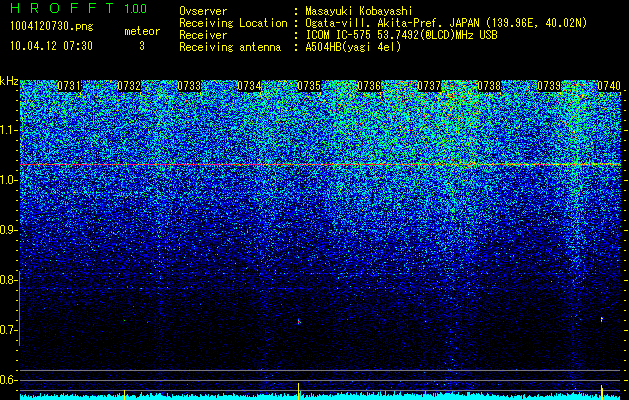The image size is (629, 400).
Task: Click the 0.9 kHz axis label
Action: pos(9,230)
